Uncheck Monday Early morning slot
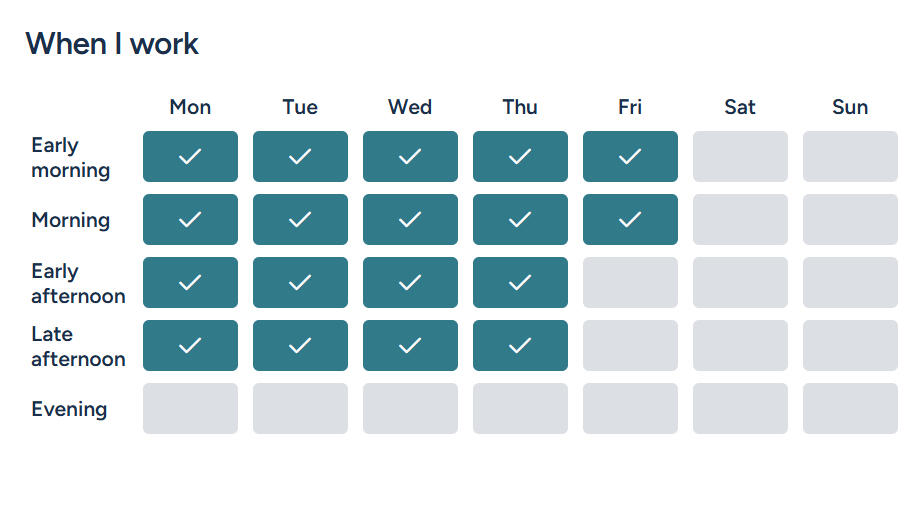915x510 pixels. 190,157
